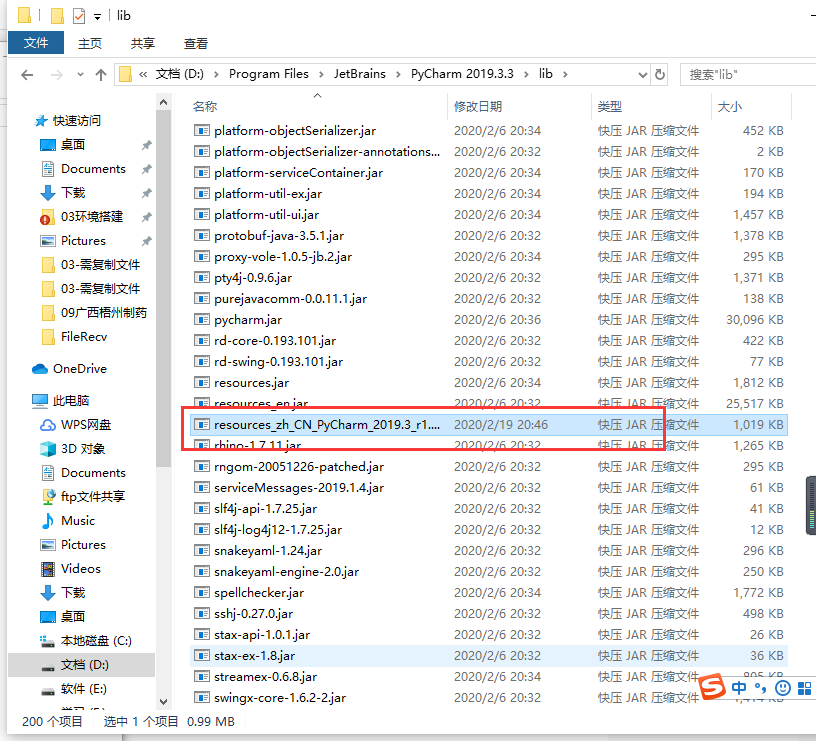
Task: Click sshj-0.27.0.jar file icon
Action: (x=201, y=614)
